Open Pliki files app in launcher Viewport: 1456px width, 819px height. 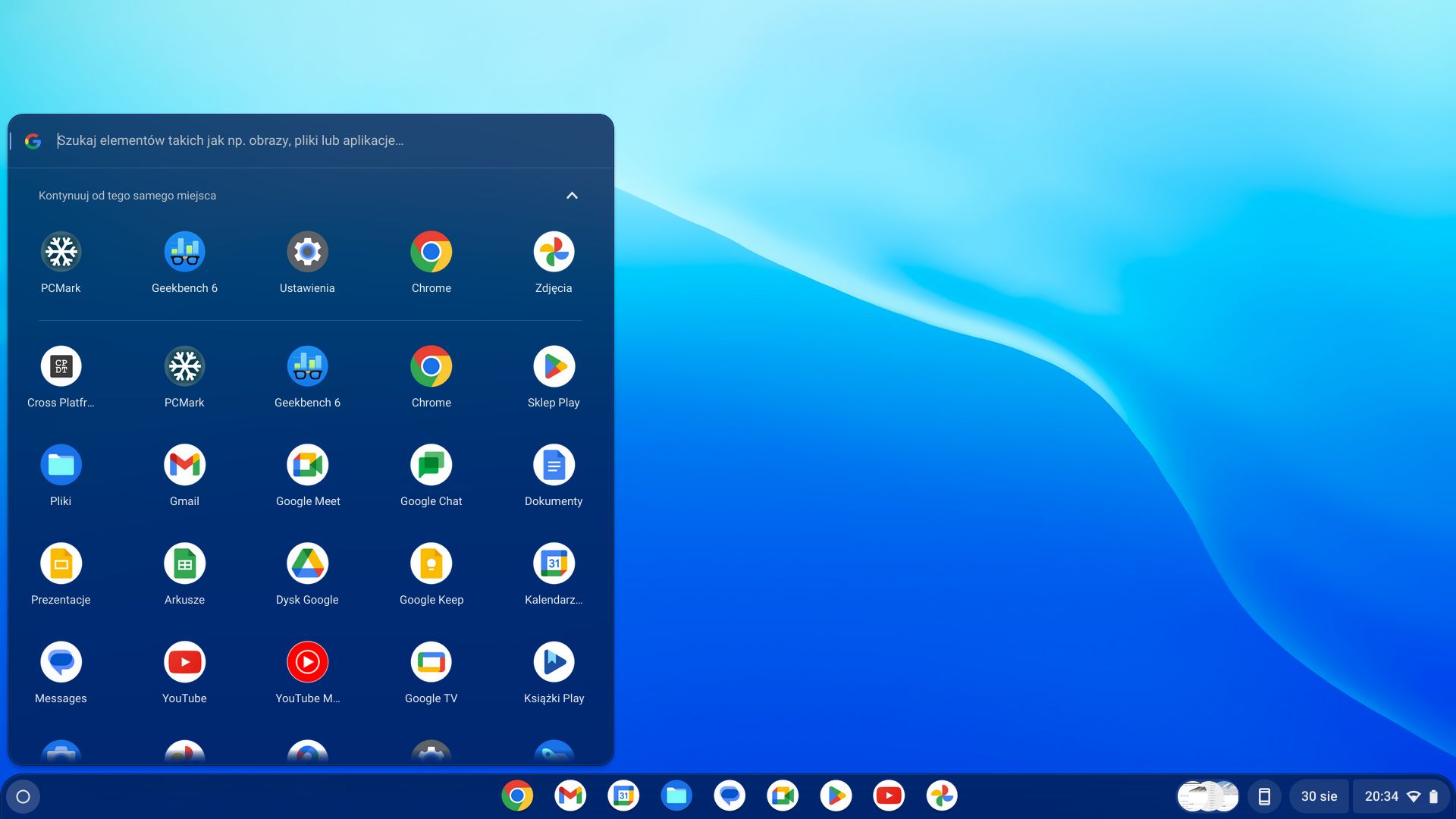tap(61, 475)
